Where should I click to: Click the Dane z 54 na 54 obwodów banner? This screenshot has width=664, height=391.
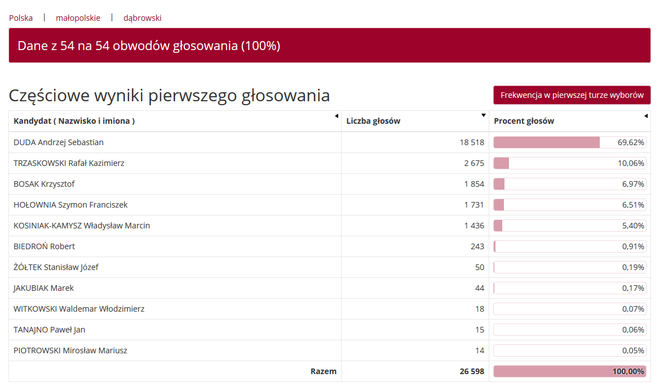[x=329, y=45]
